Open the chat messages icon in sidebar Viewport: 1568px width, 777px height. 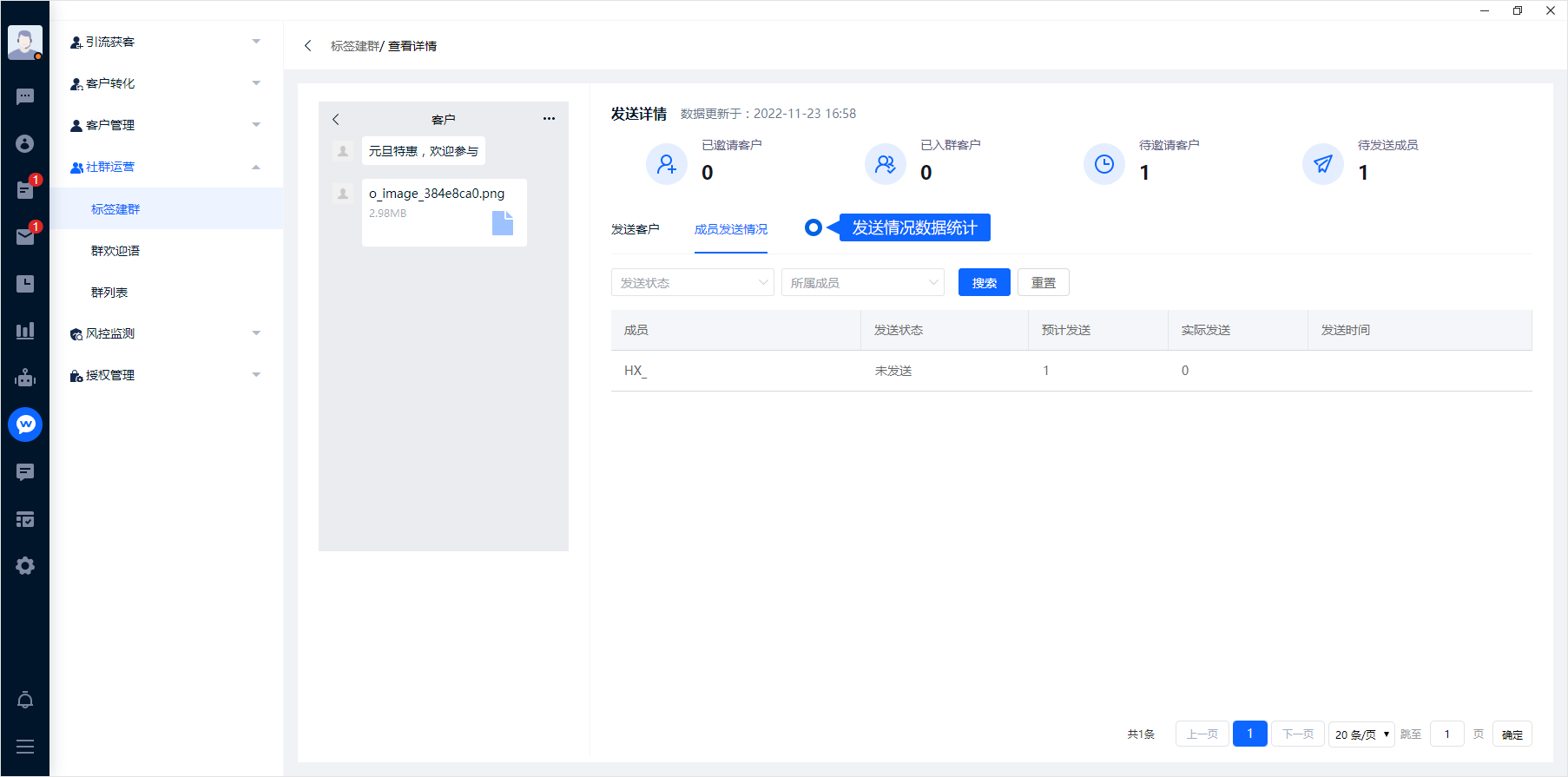25,96
